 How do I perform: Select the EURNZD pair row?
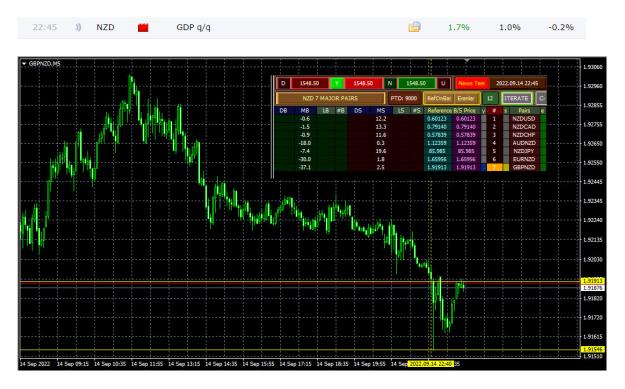tap(524, 159)
